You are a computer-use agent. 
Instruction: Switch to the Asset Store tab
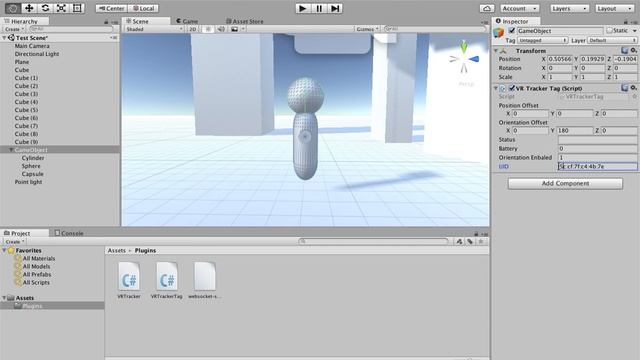[x=244, y=21]
